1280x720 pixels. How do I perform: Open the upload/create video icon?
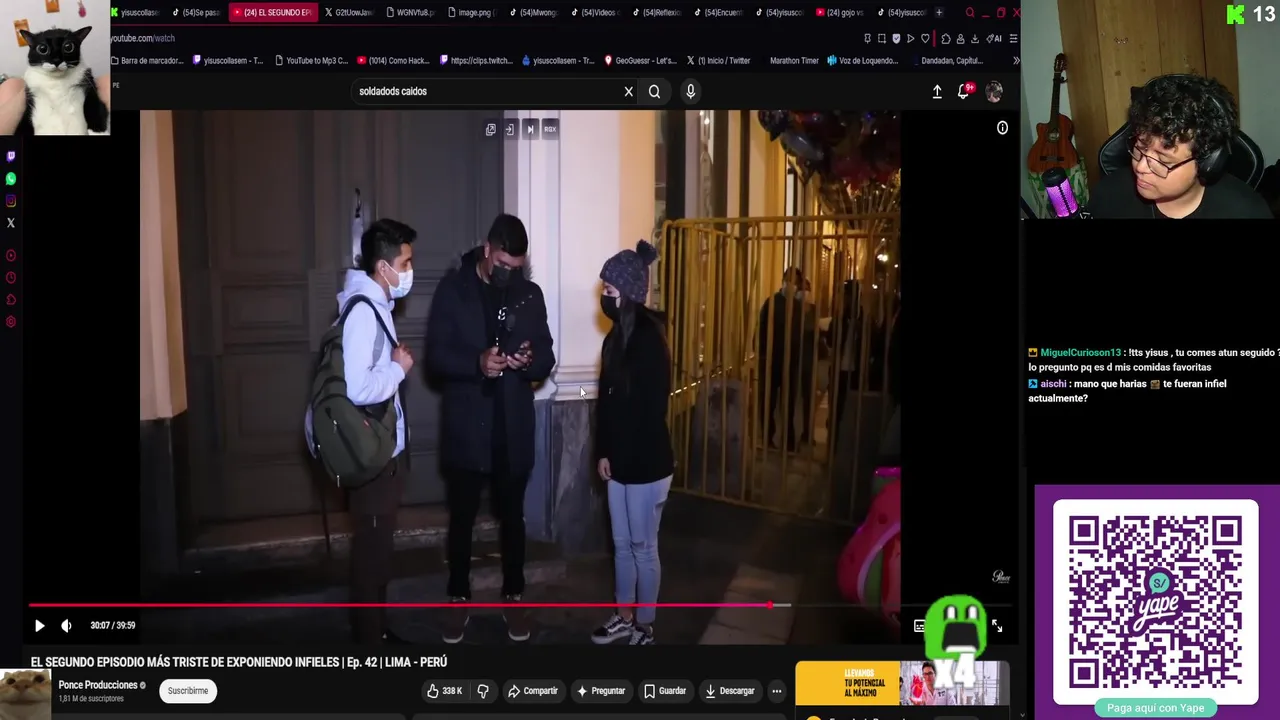[x=937, y=92]
